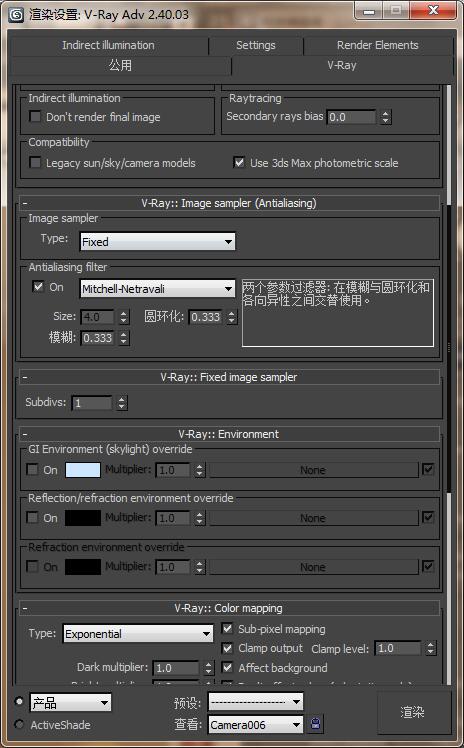This screenshot has width=464, height=748.
Task: Collapse the V-Ray Environment rollout
Action: [x=229, y=434]
